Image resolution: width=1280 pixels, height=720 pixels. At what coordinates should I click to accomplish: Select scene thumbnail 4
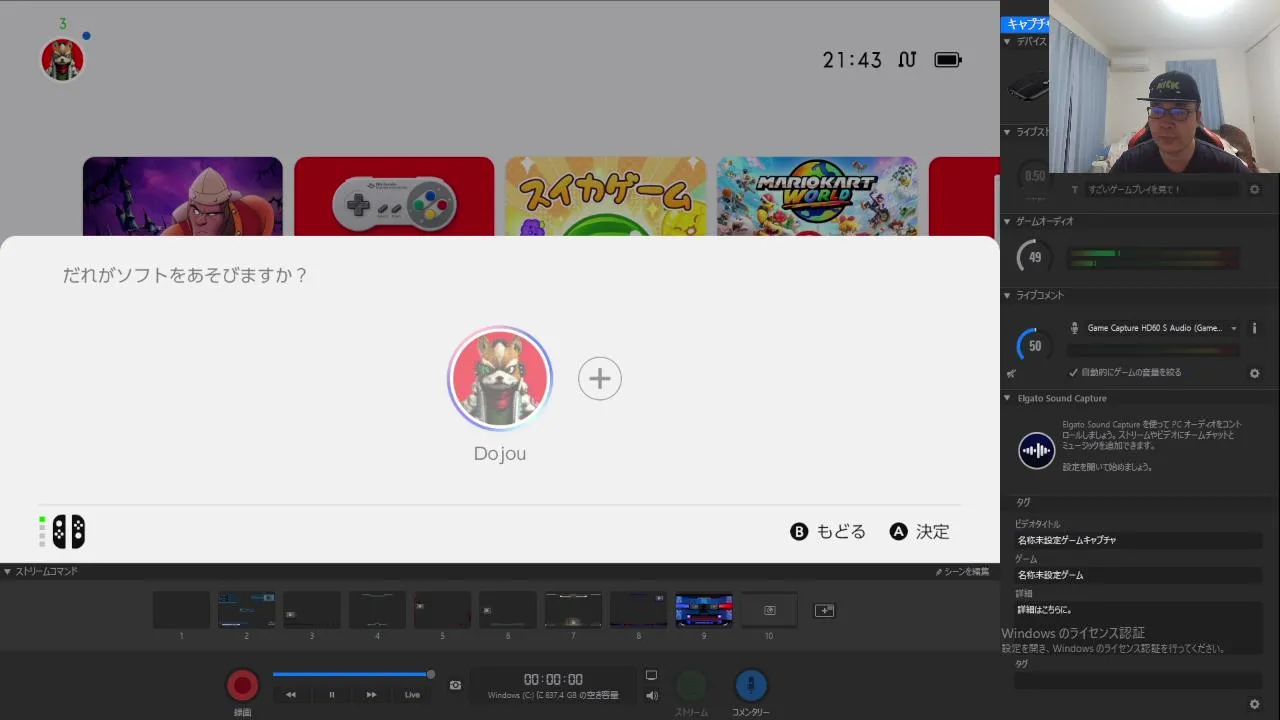[x=377, y=610]
